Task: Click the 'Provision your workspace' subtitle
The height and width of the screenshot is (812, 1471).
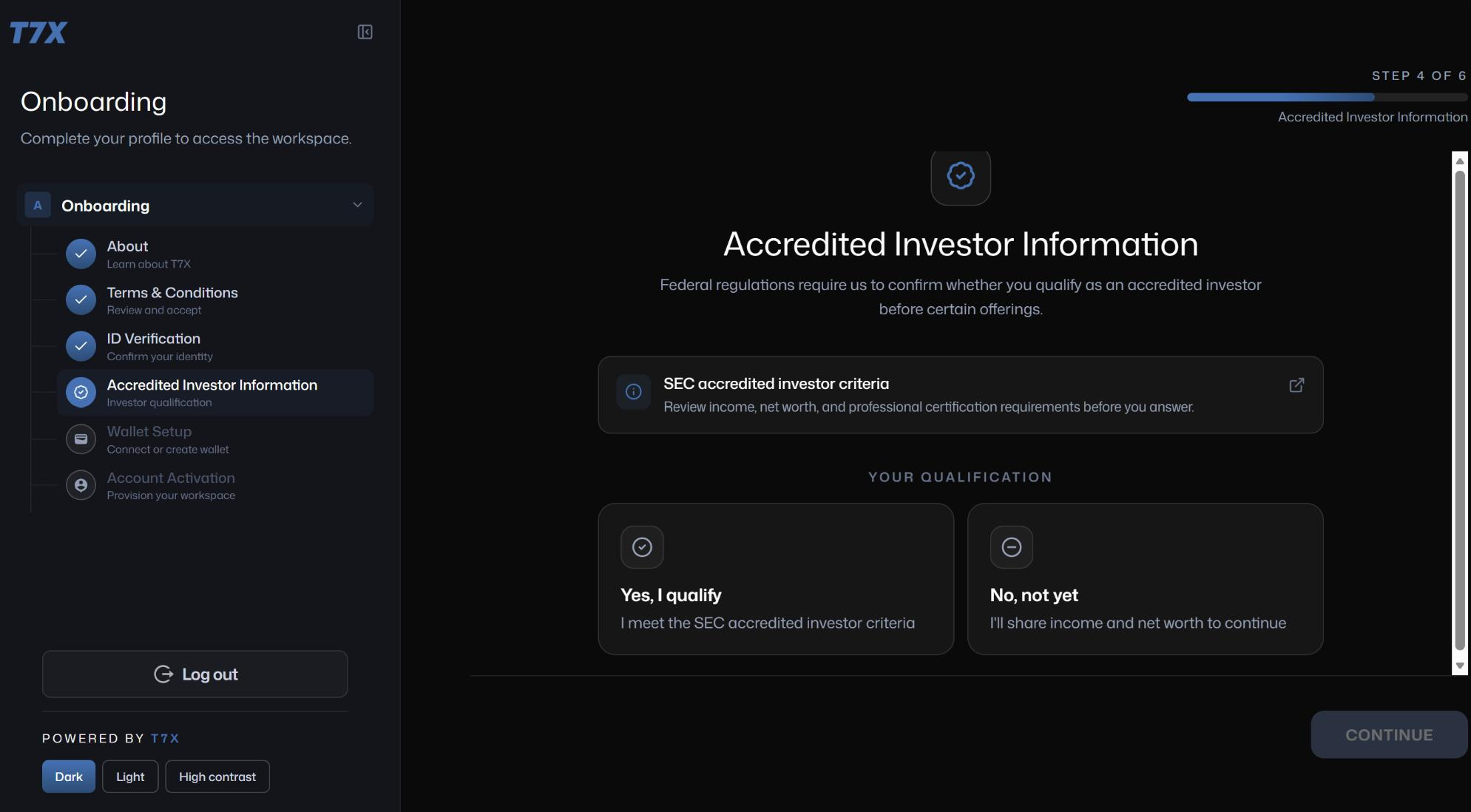Action: coord(171,495)
